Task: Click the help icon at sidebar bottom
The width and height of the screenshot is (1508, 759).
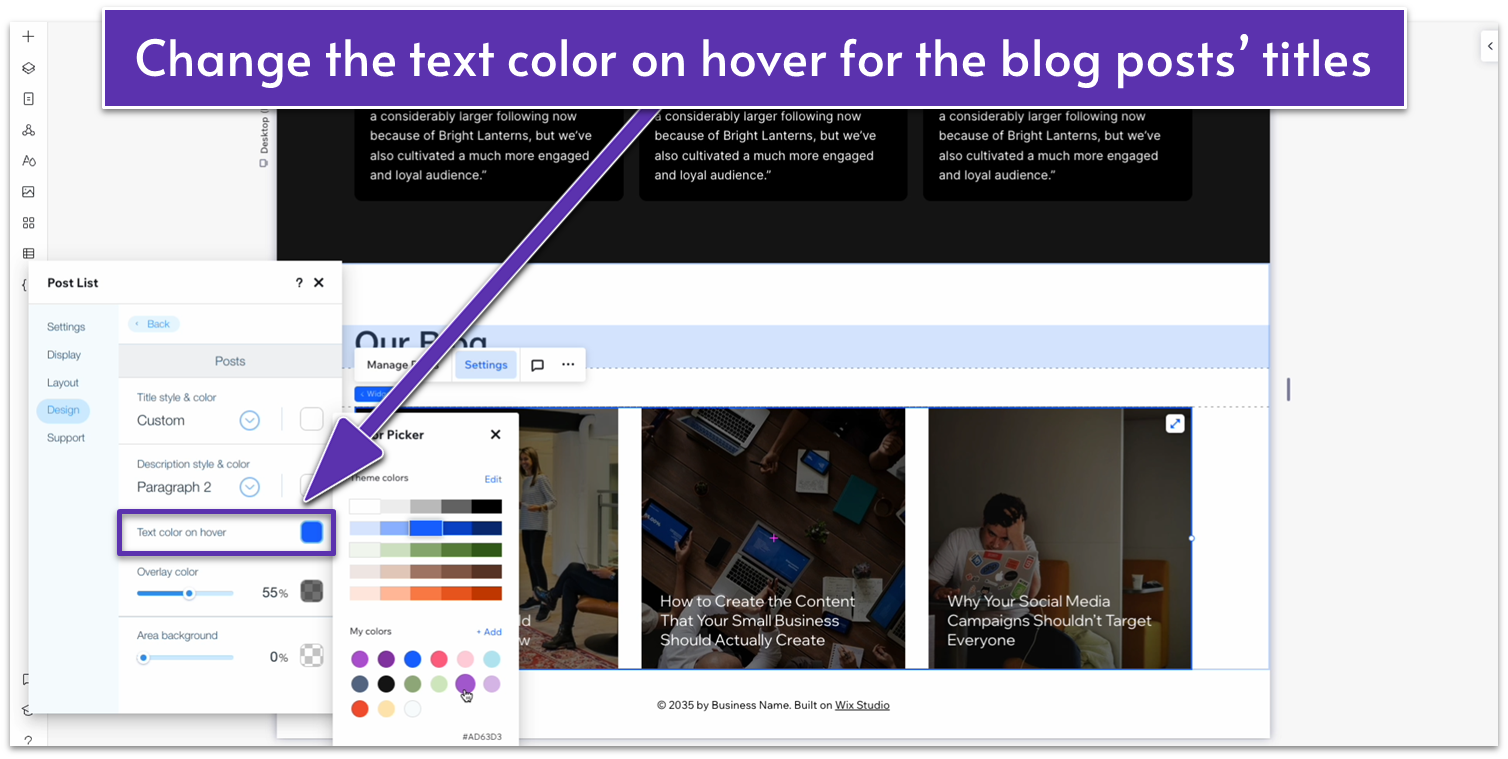Action: click(28, 741)
